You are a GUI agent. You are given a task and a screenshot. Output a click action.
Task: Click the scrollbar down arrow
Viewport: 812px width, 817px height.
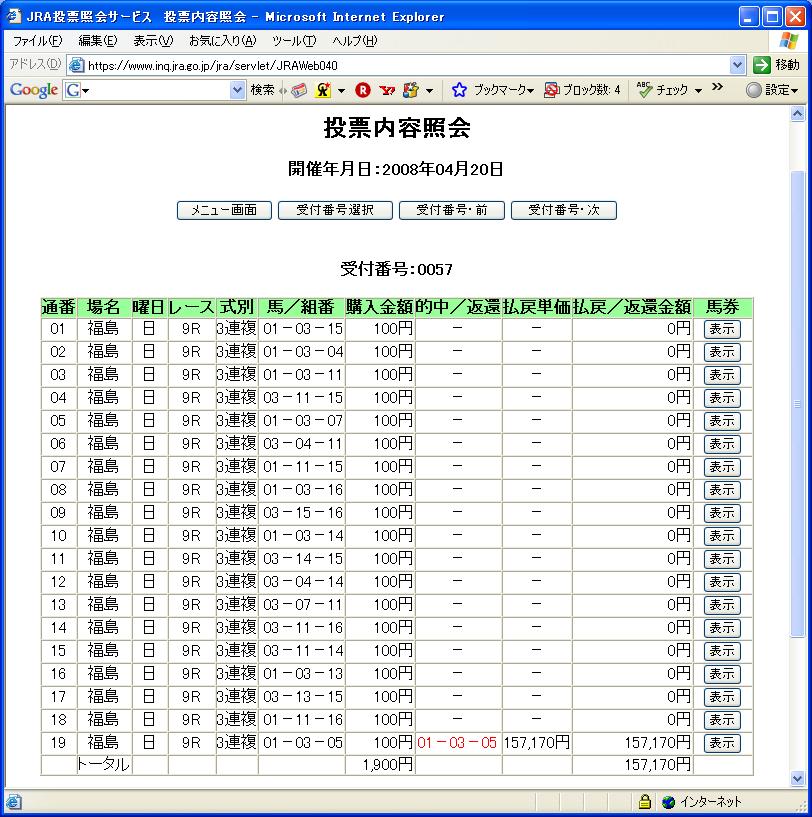click(x=797, y=779)
